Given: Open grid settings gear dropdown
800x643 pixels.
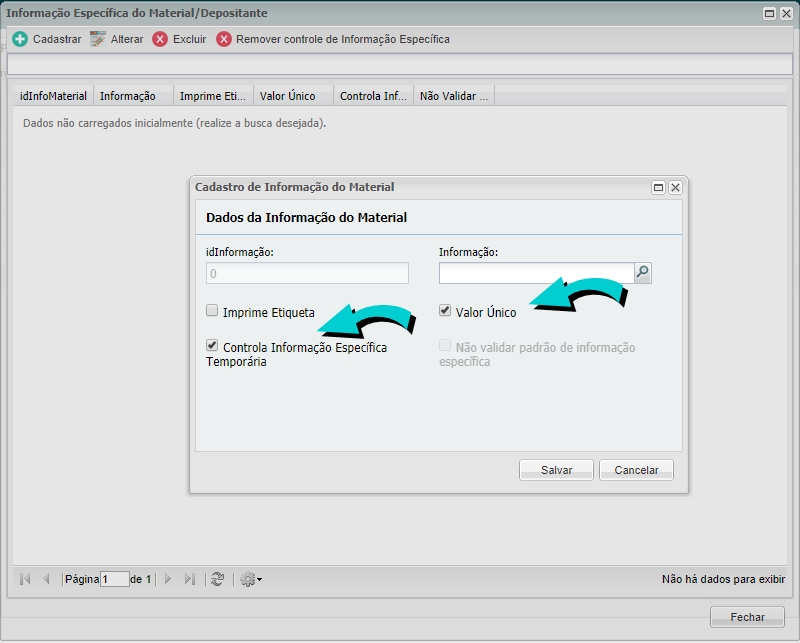Looking at the screenshot, I should coord(251,579).
